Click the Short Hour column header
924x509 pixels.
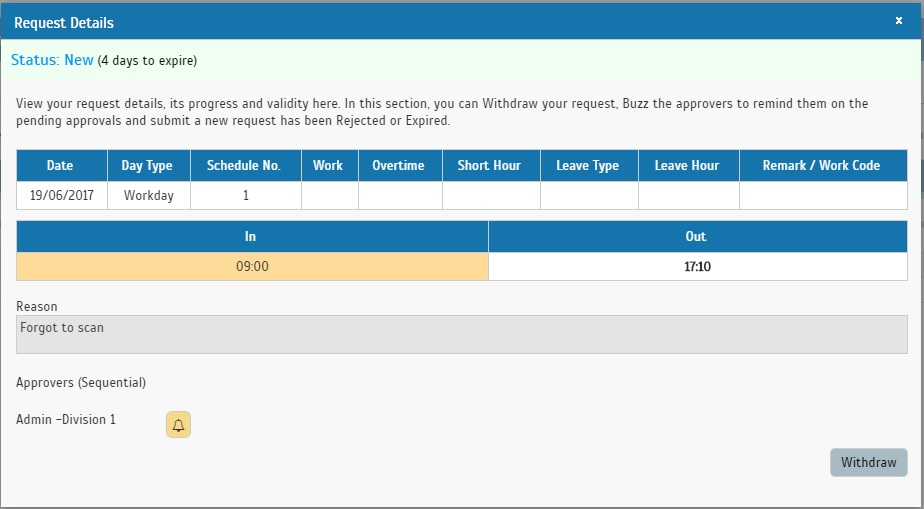[x=489, y=166]
